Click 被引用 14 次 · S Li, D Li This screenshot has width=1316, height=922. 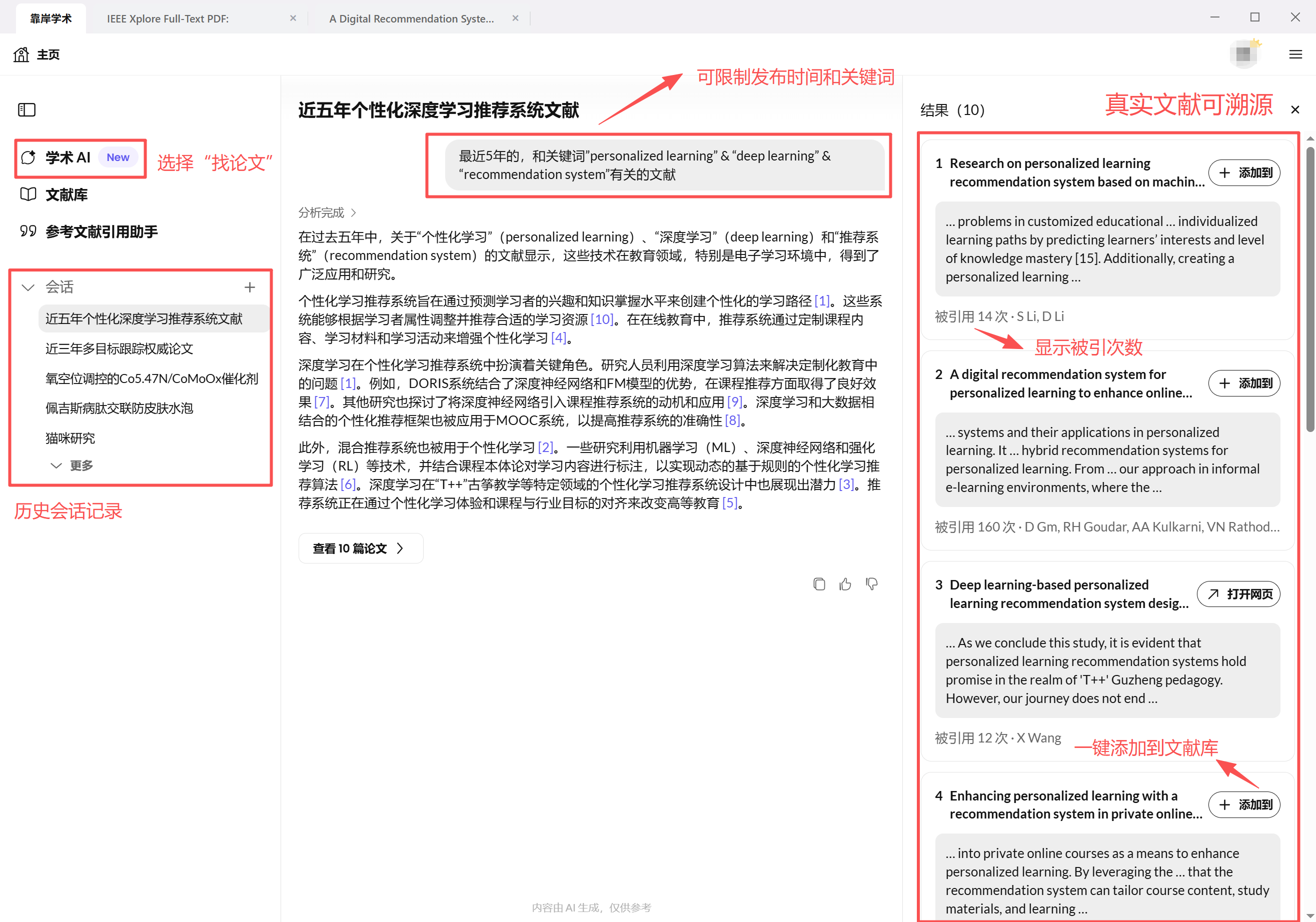(999, 316)
